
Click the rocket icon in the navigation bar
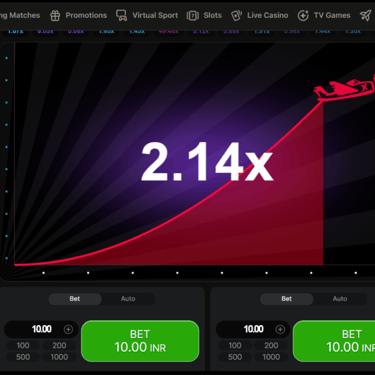click(x=366, y=15)
